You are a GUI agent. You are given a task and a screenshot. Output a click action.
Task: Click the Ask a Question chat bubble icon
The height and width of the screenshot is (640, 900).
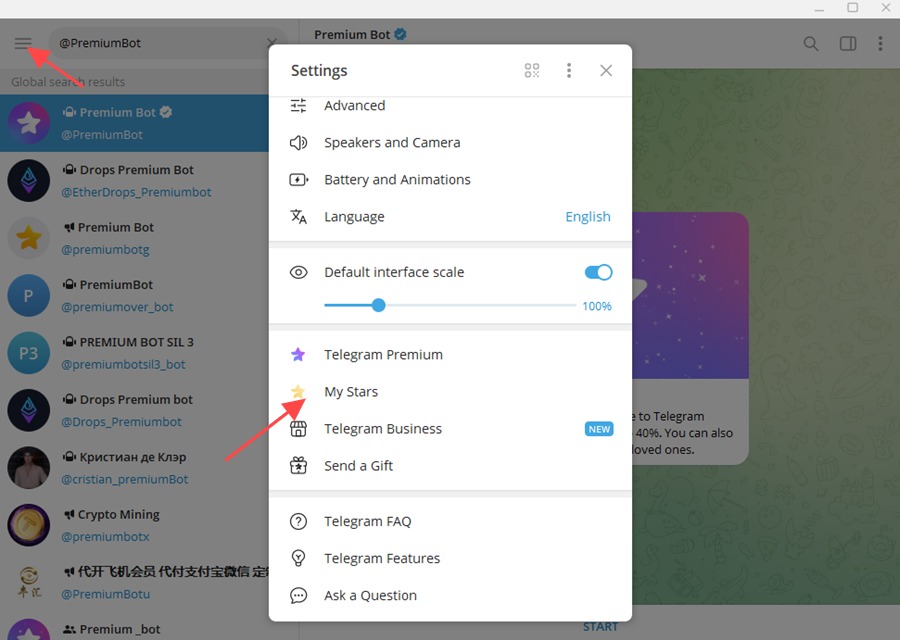(x=298, y=596)
